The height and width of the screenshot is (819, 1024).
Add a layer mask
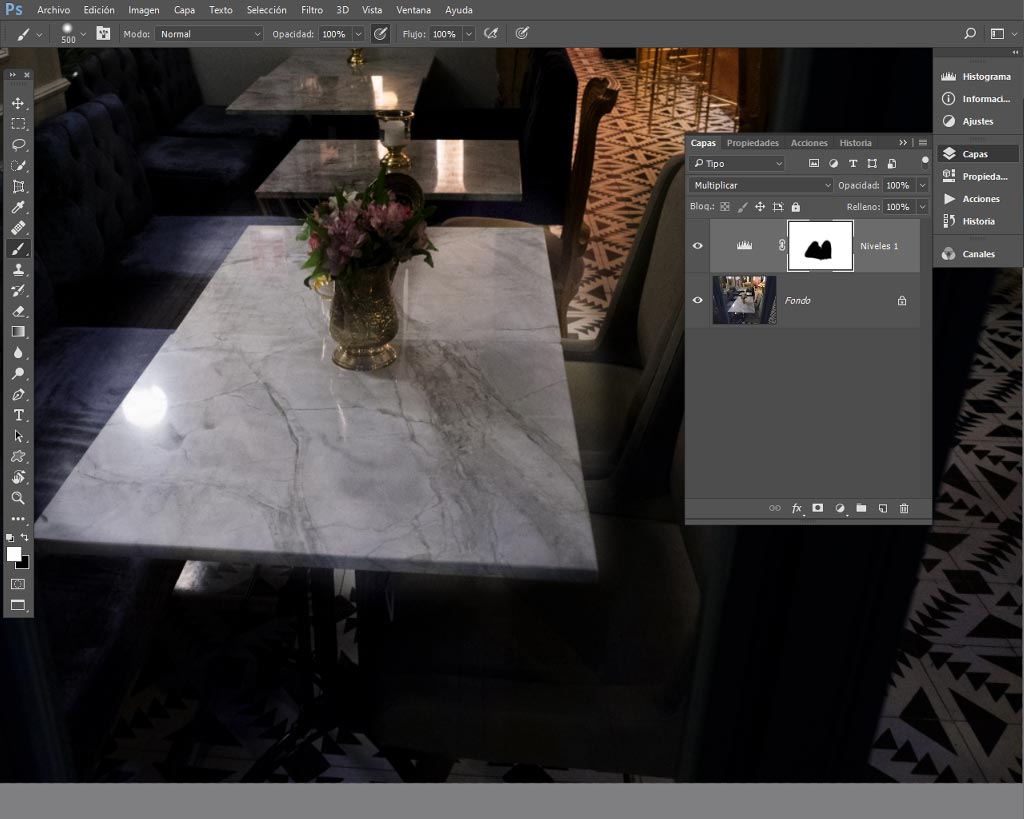click(x=818, y=508)
